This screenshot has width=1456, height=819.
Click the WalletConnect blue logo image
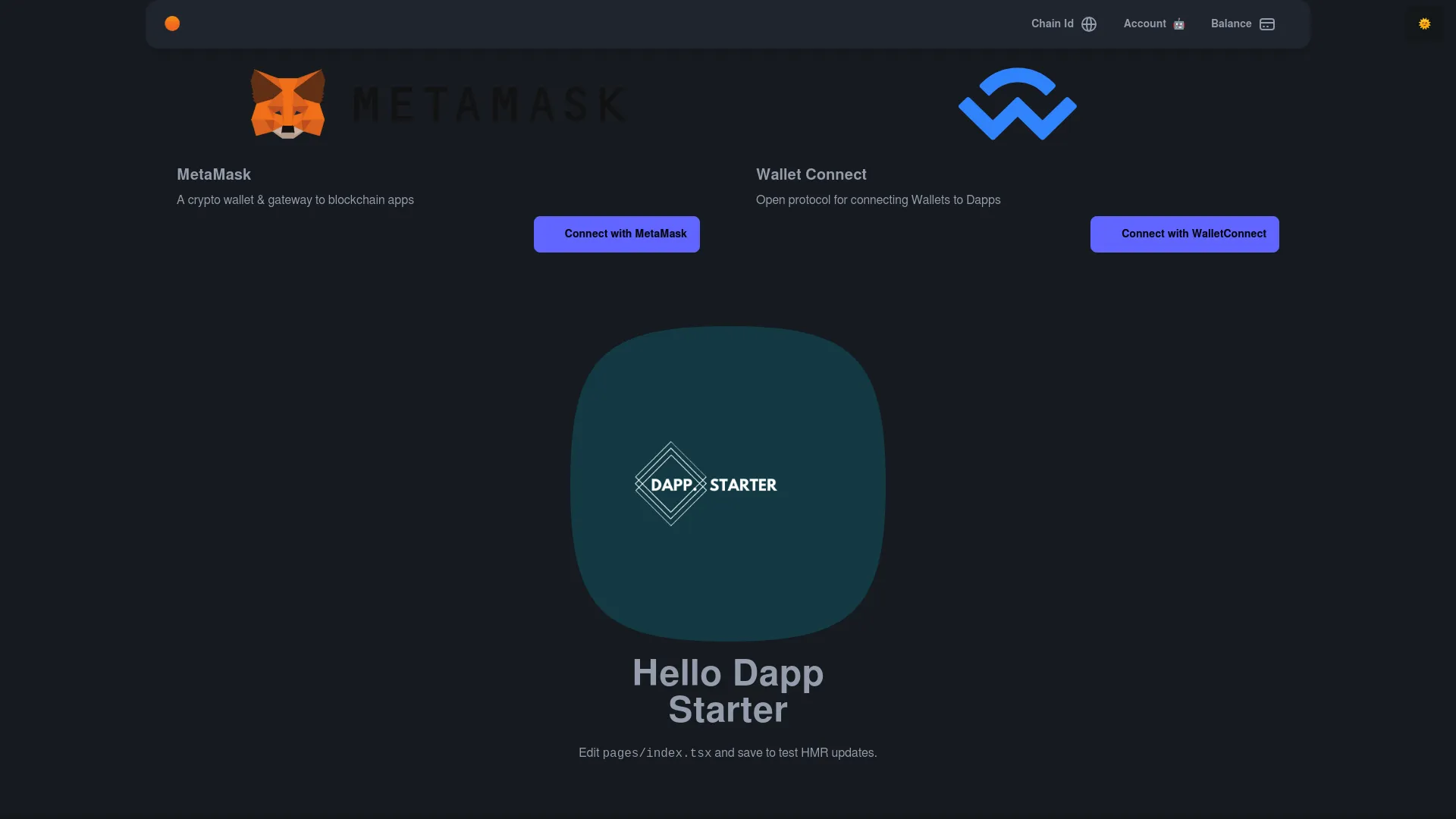point(1018,104)
